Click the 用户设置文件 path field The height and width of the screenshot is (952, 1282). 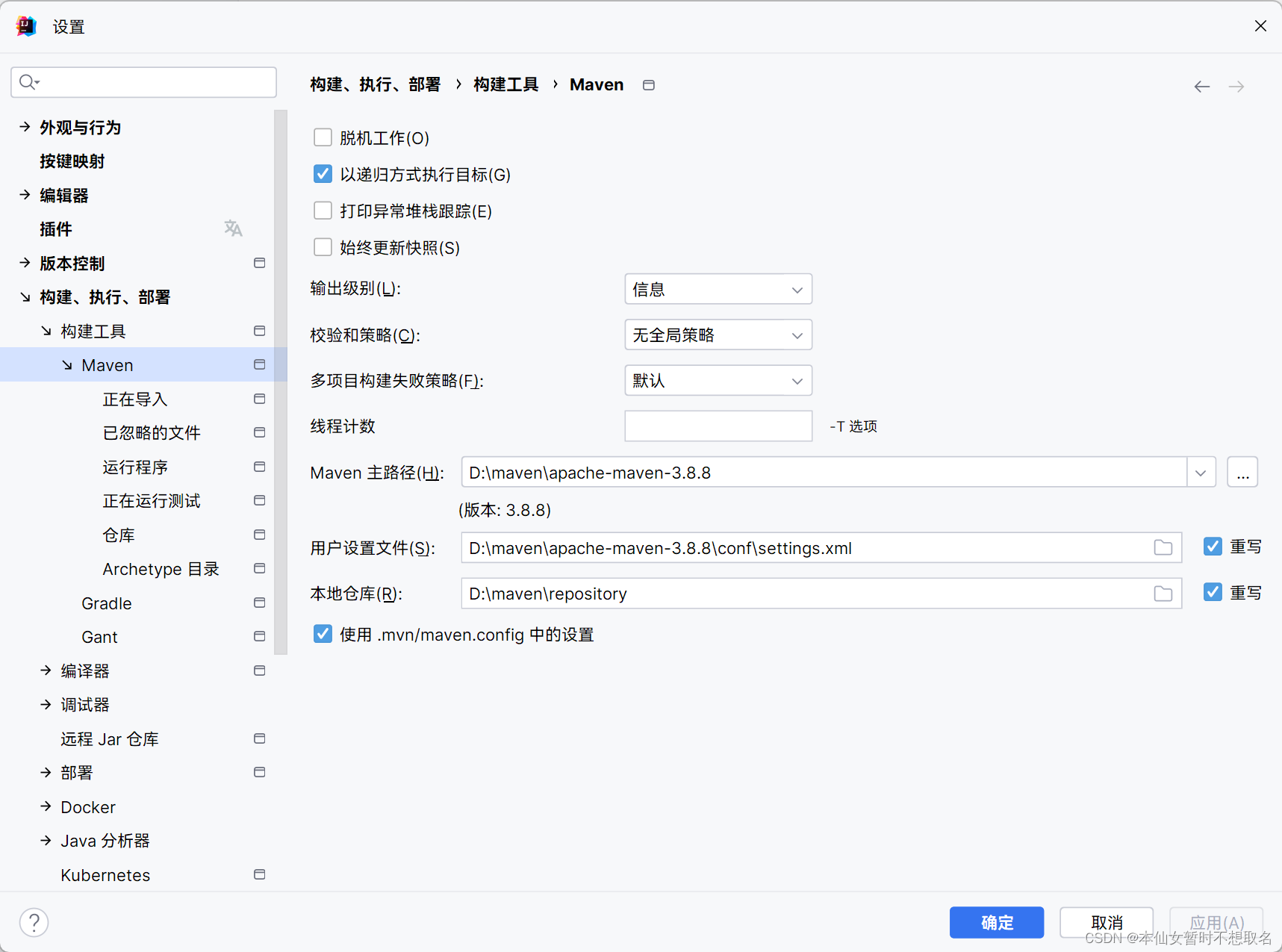(x=821, y=547)
